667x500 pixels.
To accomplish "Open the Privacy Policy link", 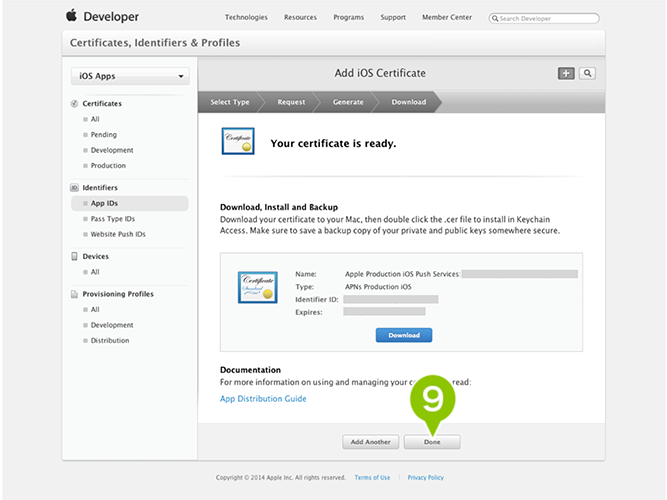I will click(425, 478).
